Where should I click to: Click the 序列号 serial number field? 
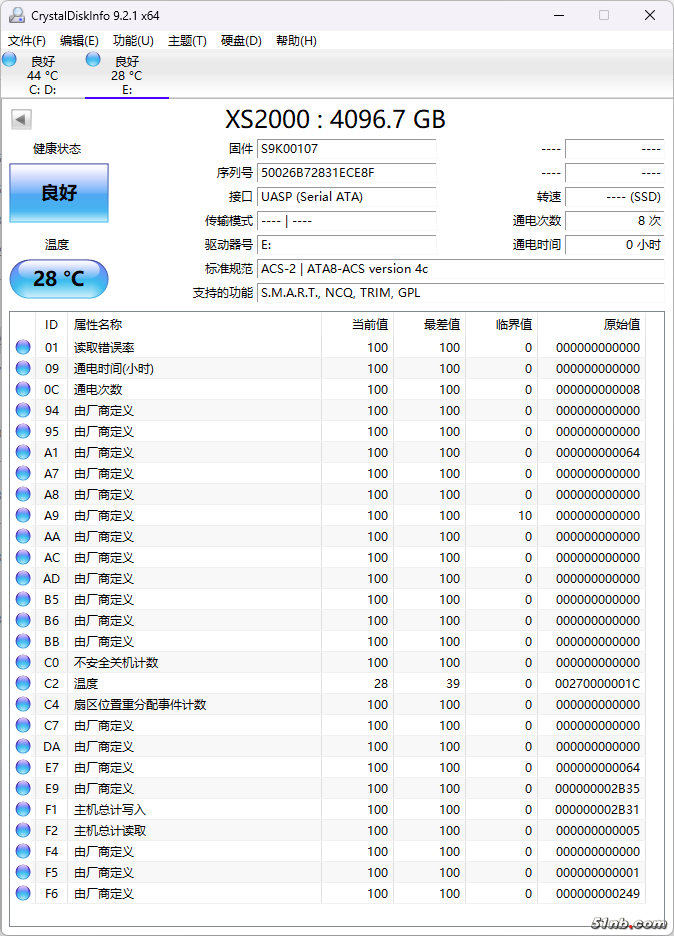[x=346, y=173]
